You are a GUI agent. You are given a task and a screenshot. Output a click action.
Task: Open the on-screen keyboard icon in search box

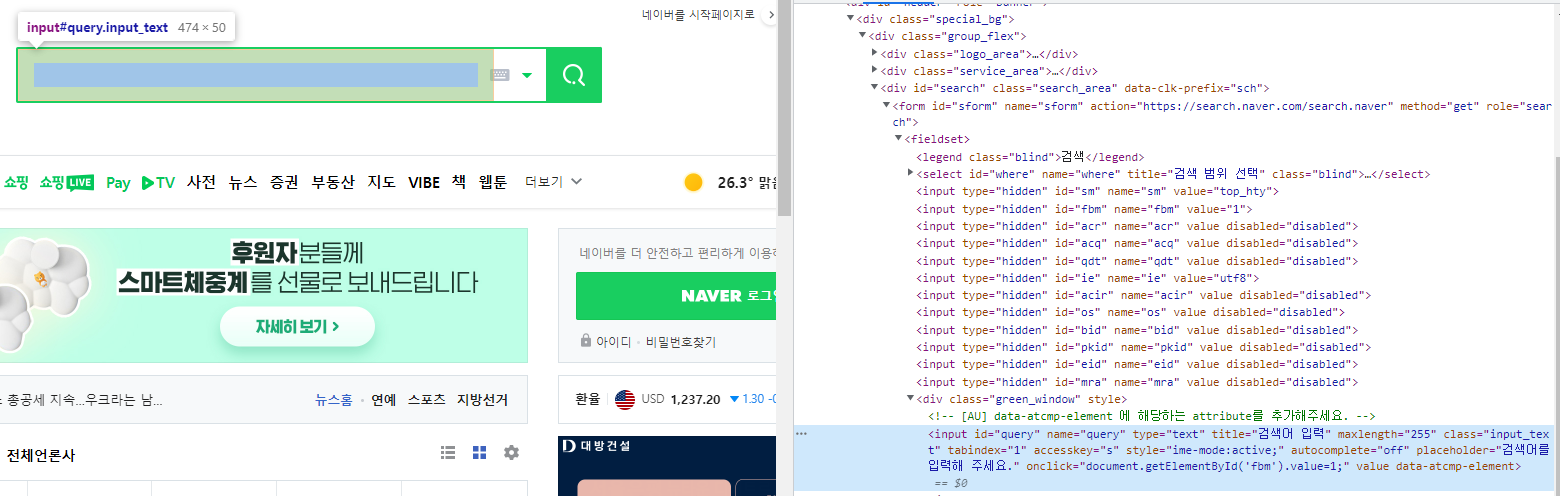tap(501, 75)
